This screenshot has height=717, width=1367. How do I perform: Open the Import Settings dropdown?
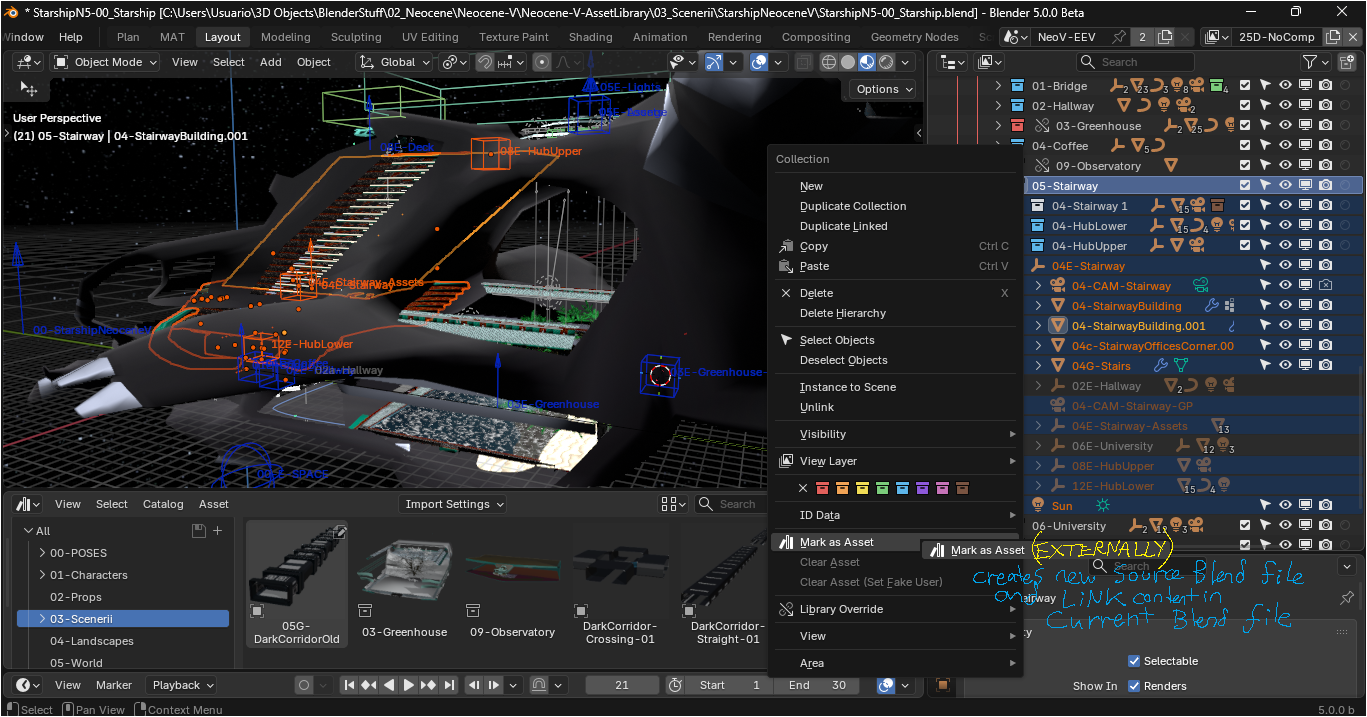pyautogui.click(x=453, y=504)
